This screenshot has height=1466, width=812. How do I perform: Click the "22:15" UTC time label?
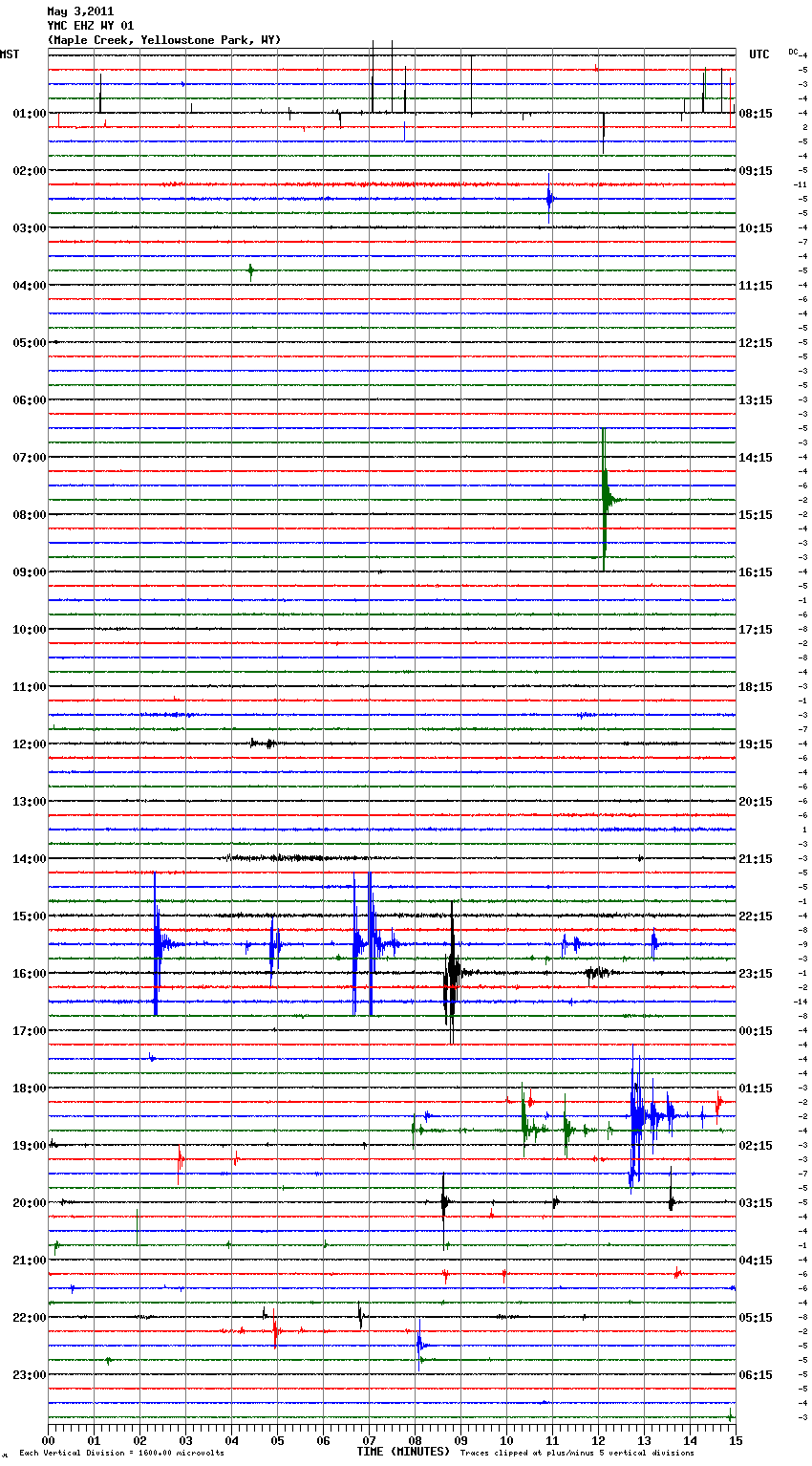tap(756, 916)
